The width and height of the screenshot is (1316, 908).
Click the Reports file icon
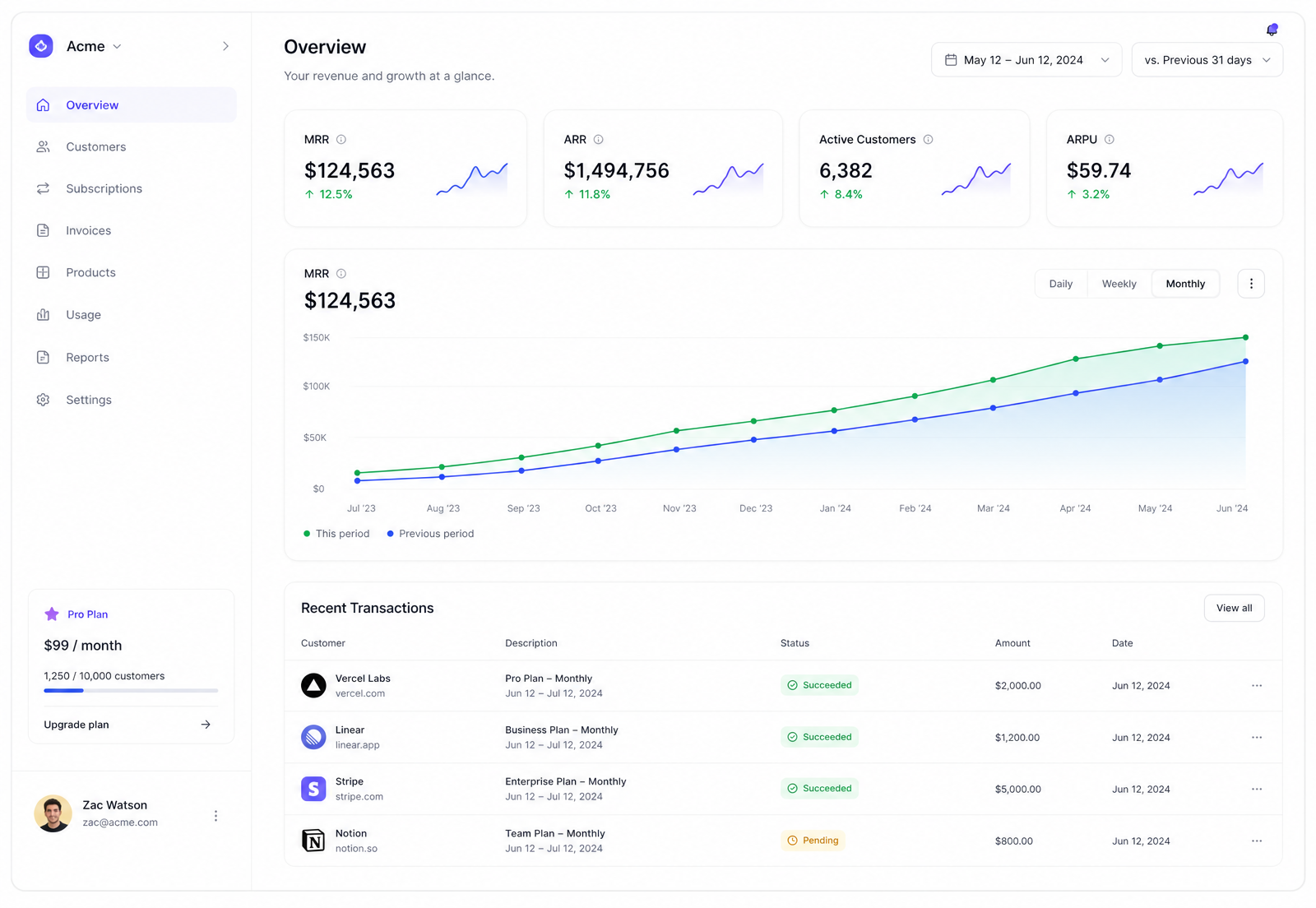(44, 357)
